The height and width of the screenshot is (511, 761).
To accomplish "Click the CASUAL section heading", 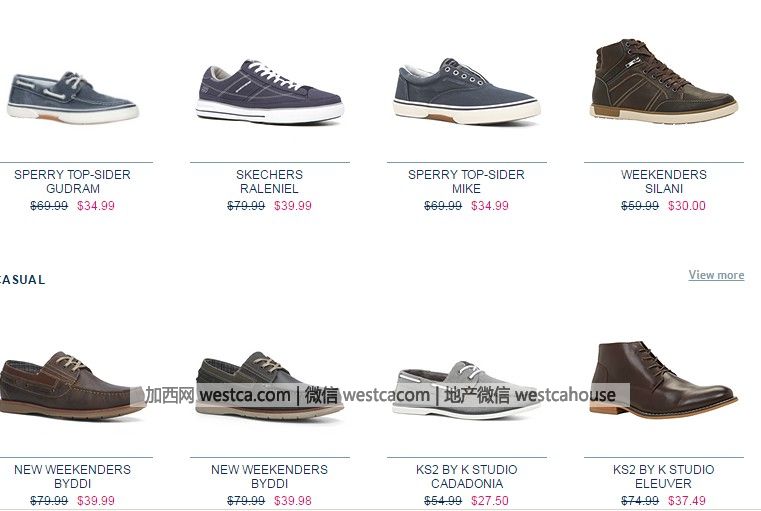I will 21,280.
